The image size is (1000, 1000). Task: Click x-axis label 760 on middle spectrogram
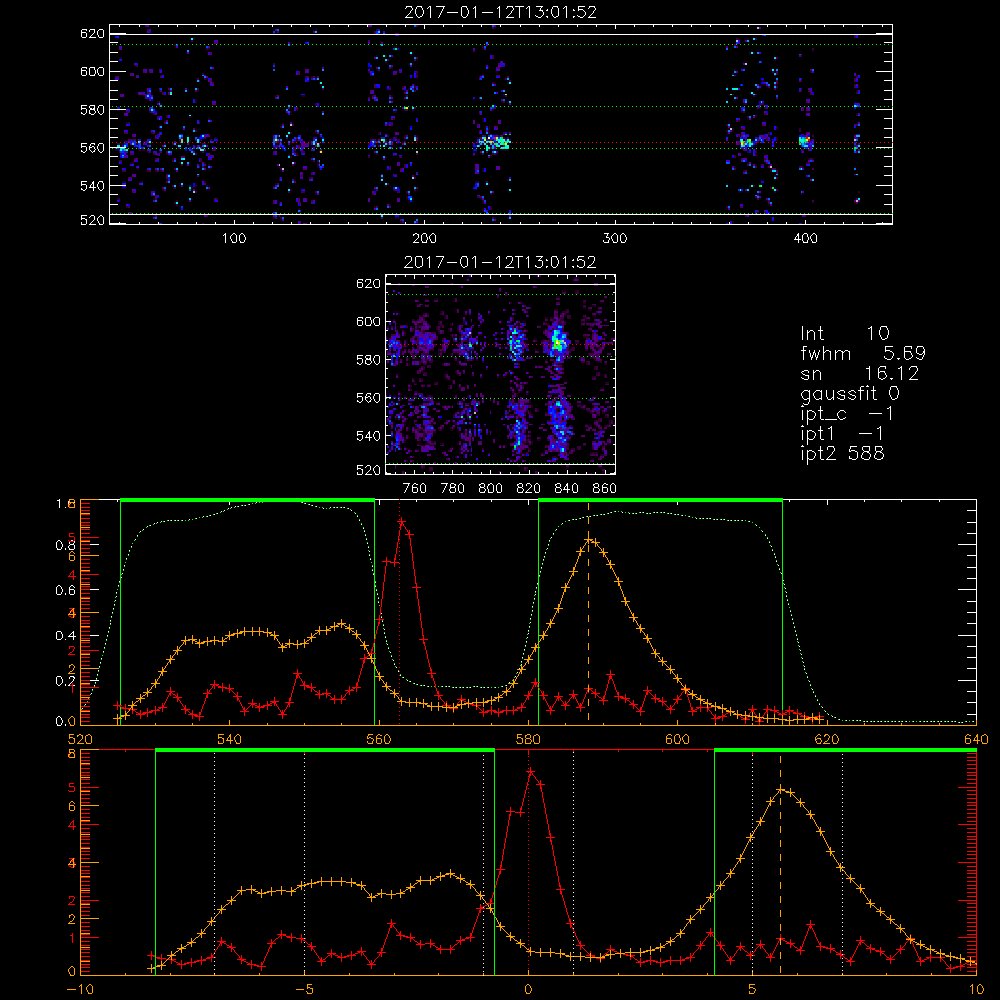[x=415, y=489]
